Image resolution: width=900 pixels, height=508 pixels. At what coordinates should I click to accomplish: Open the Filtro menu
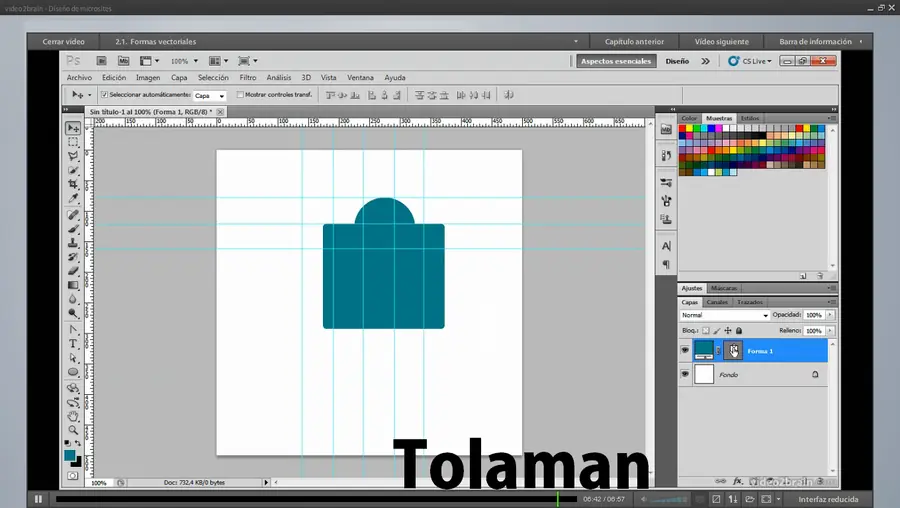click(x=247, y=77)
